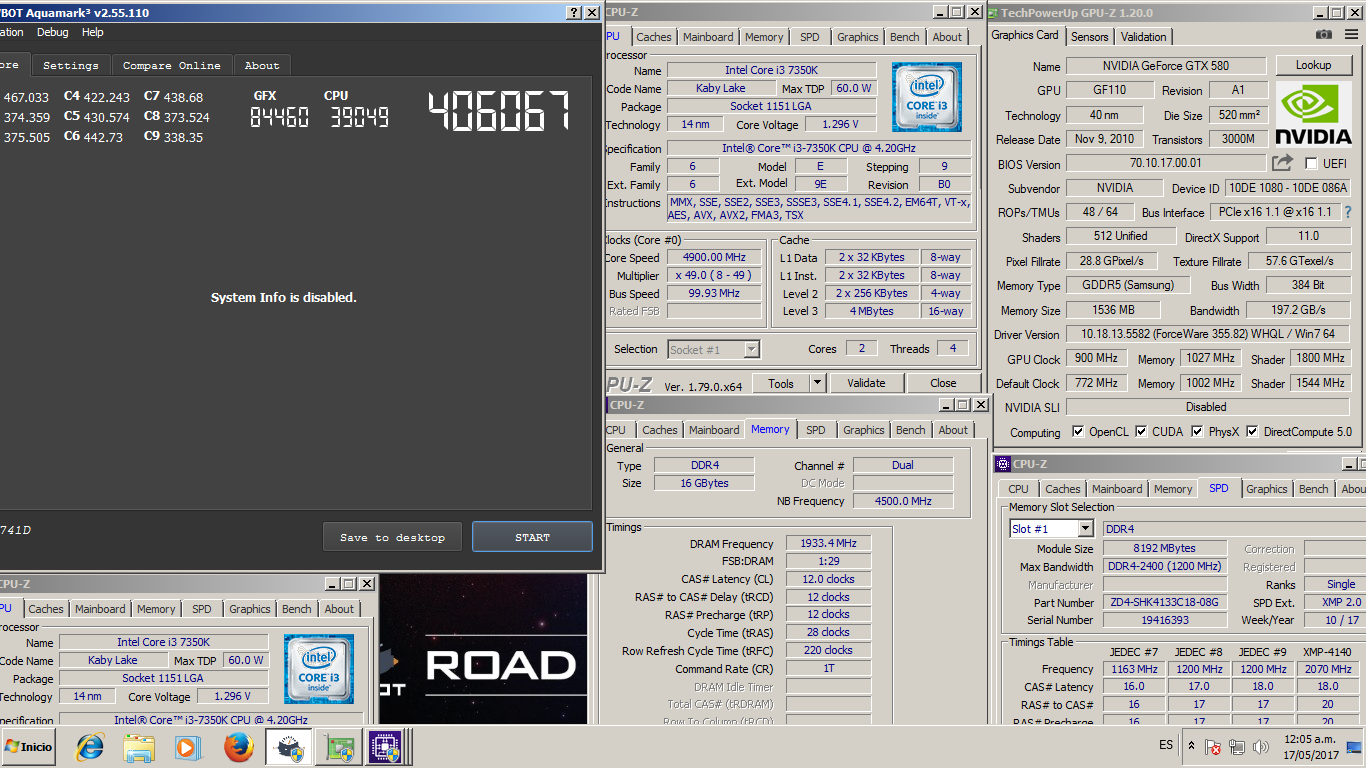Take a GPU-Z screenshot with the camera icon
1366x768 pixels.
coord(1324,35)
